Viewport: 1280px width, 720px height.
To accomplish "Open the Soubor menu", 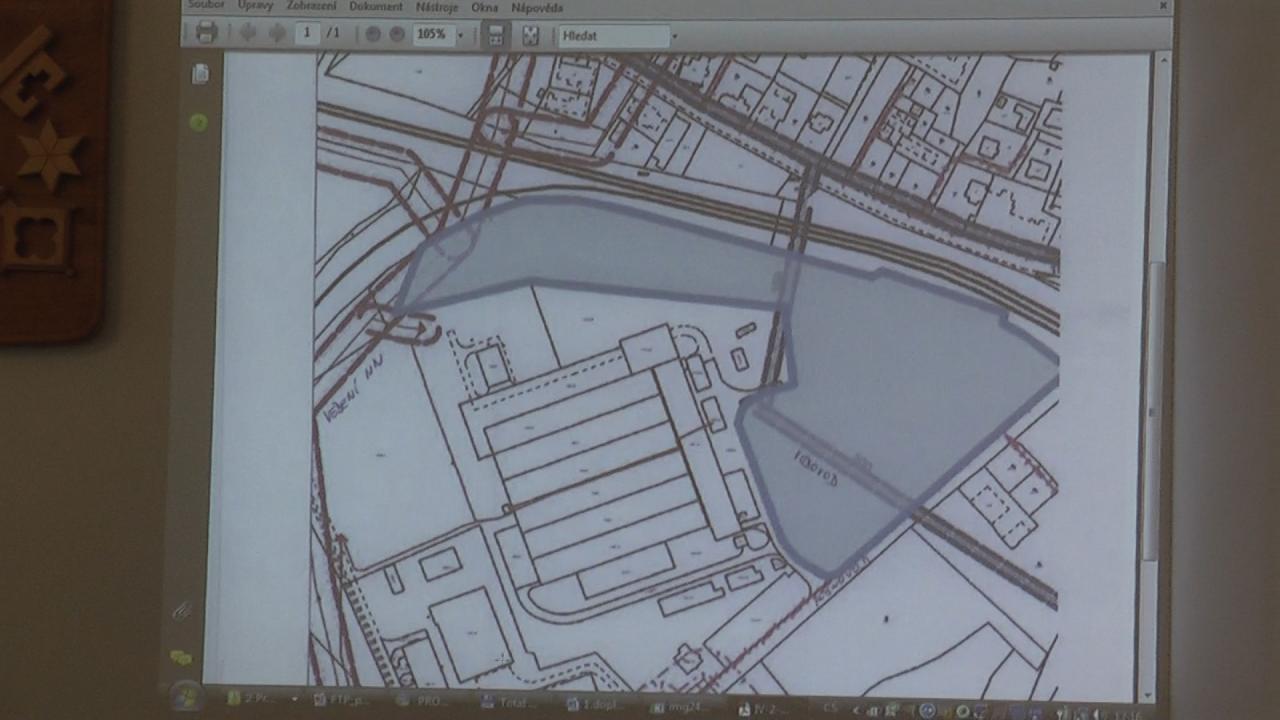I will pos(206,6).
